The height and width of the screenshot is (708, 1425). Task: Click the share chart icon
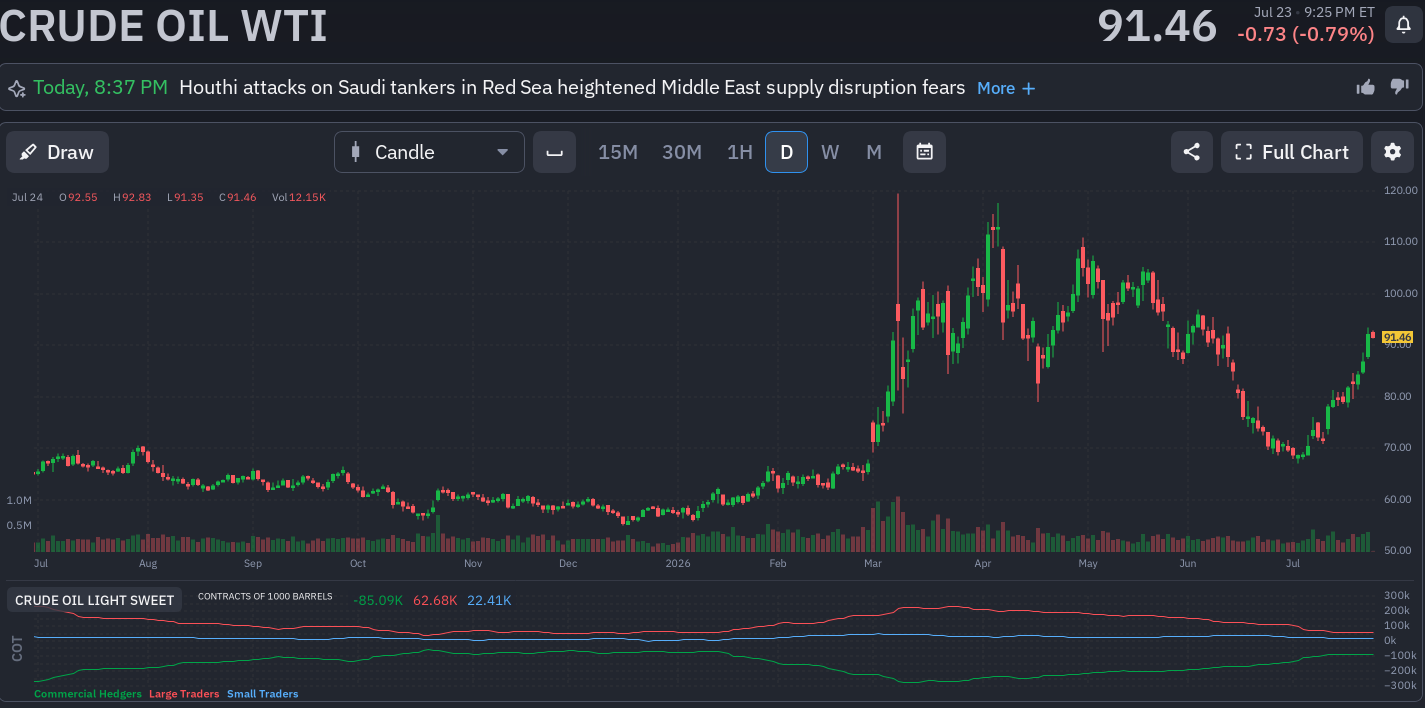coord(1191,152)
